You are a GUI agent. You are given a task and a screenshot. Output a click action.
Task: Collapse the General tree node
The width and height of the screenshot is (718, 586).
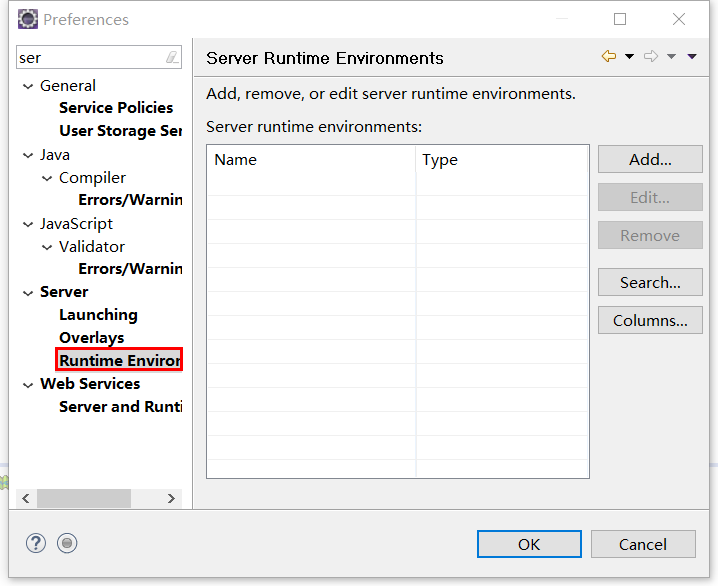pos(28,86)
